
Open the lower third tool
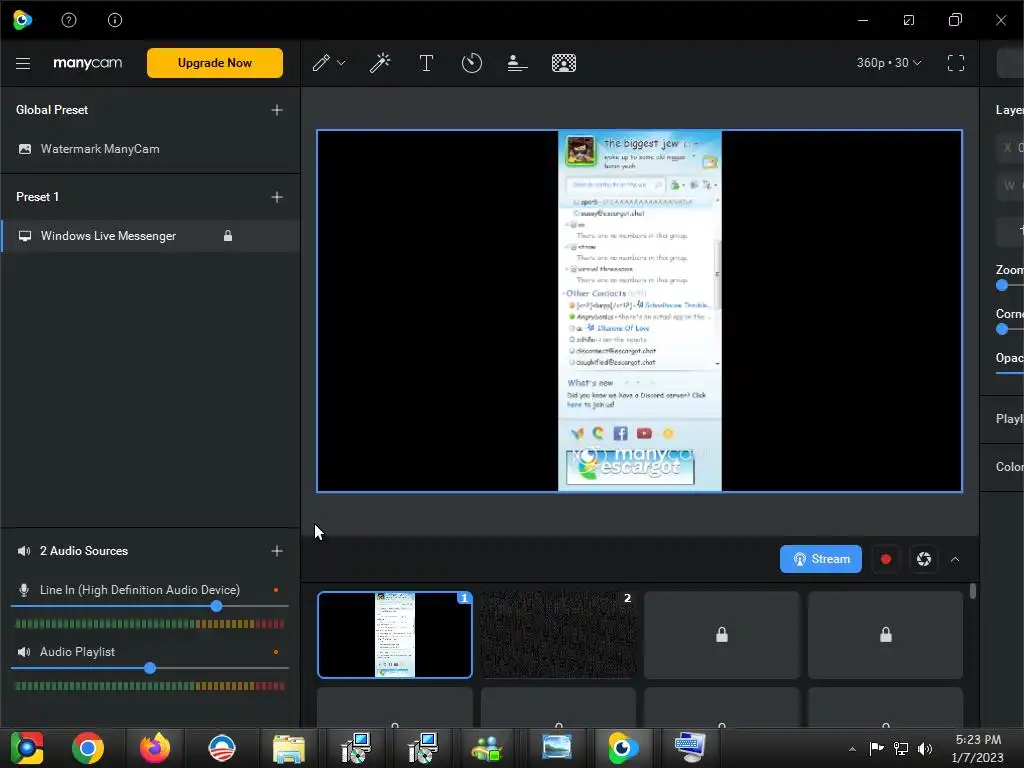pyautogui.click(x=517, y=63)
